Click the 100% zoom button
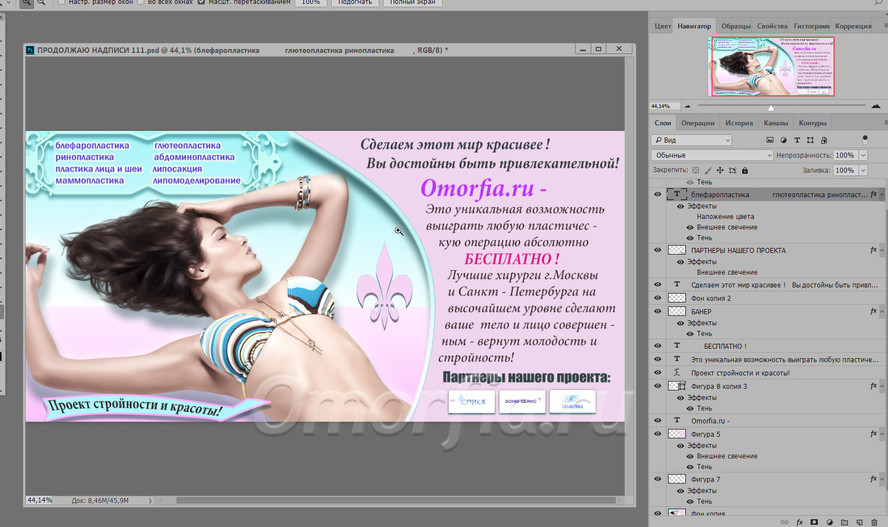 [310, 2]
